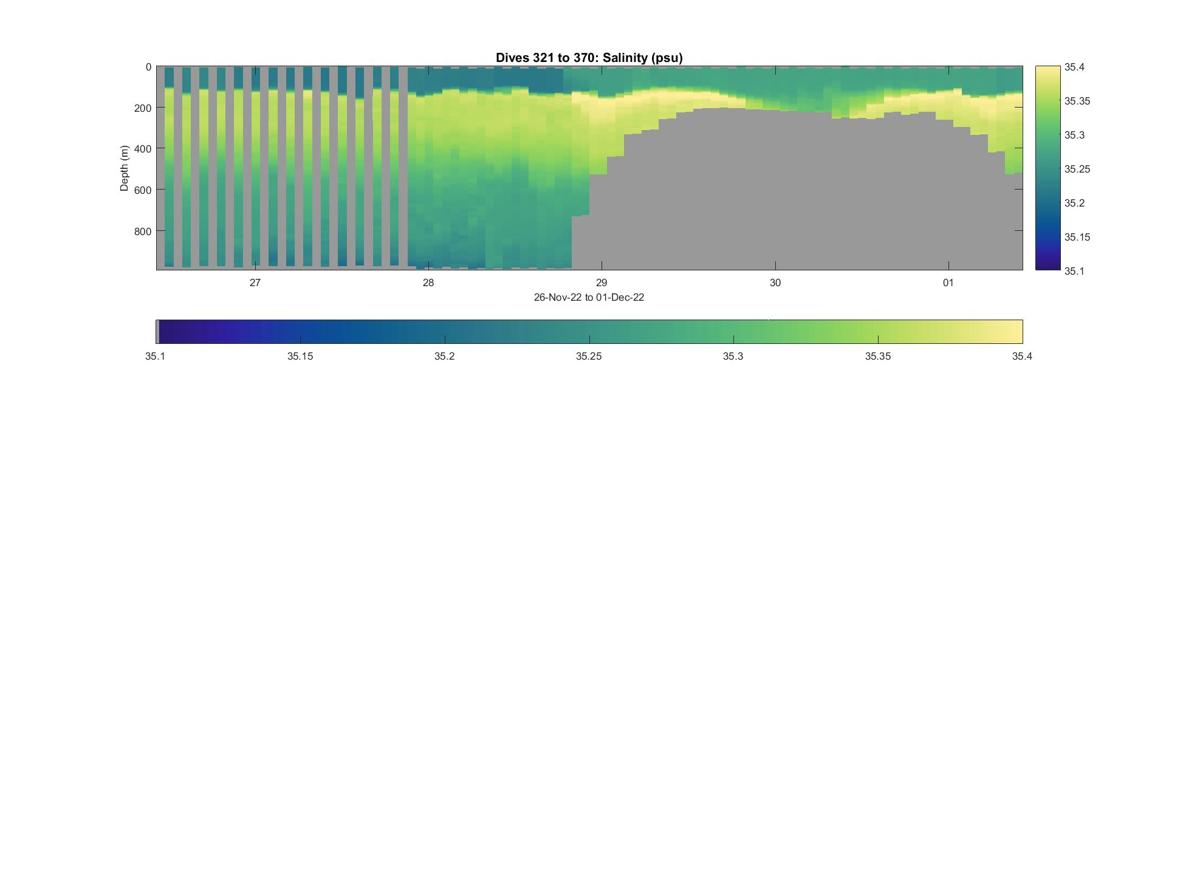Click '35.3' label on the vertical colorbar
Screen dimensions: 1200x885
tap(1074, 135)
